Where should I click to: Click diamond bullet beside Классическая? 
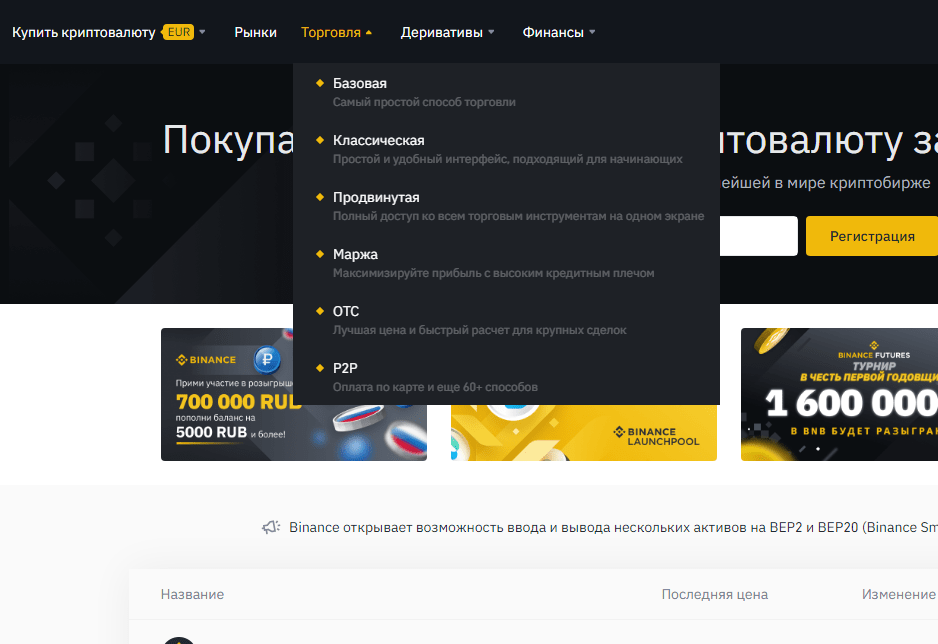[x=320, y=140]
